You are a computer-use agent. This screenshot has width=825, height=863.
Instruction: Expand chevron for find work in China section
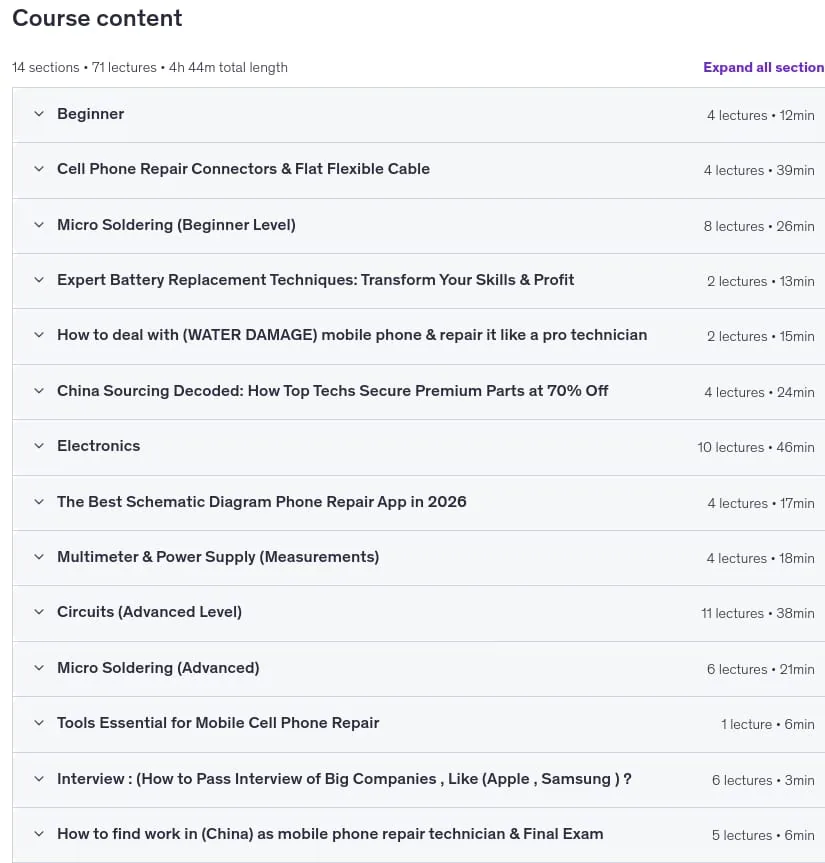39,834
